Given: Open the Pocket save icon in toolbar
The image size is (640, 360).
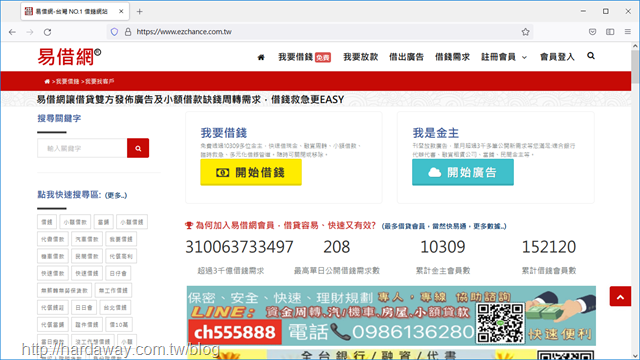Looking at the screenshot, I should 592,32.
